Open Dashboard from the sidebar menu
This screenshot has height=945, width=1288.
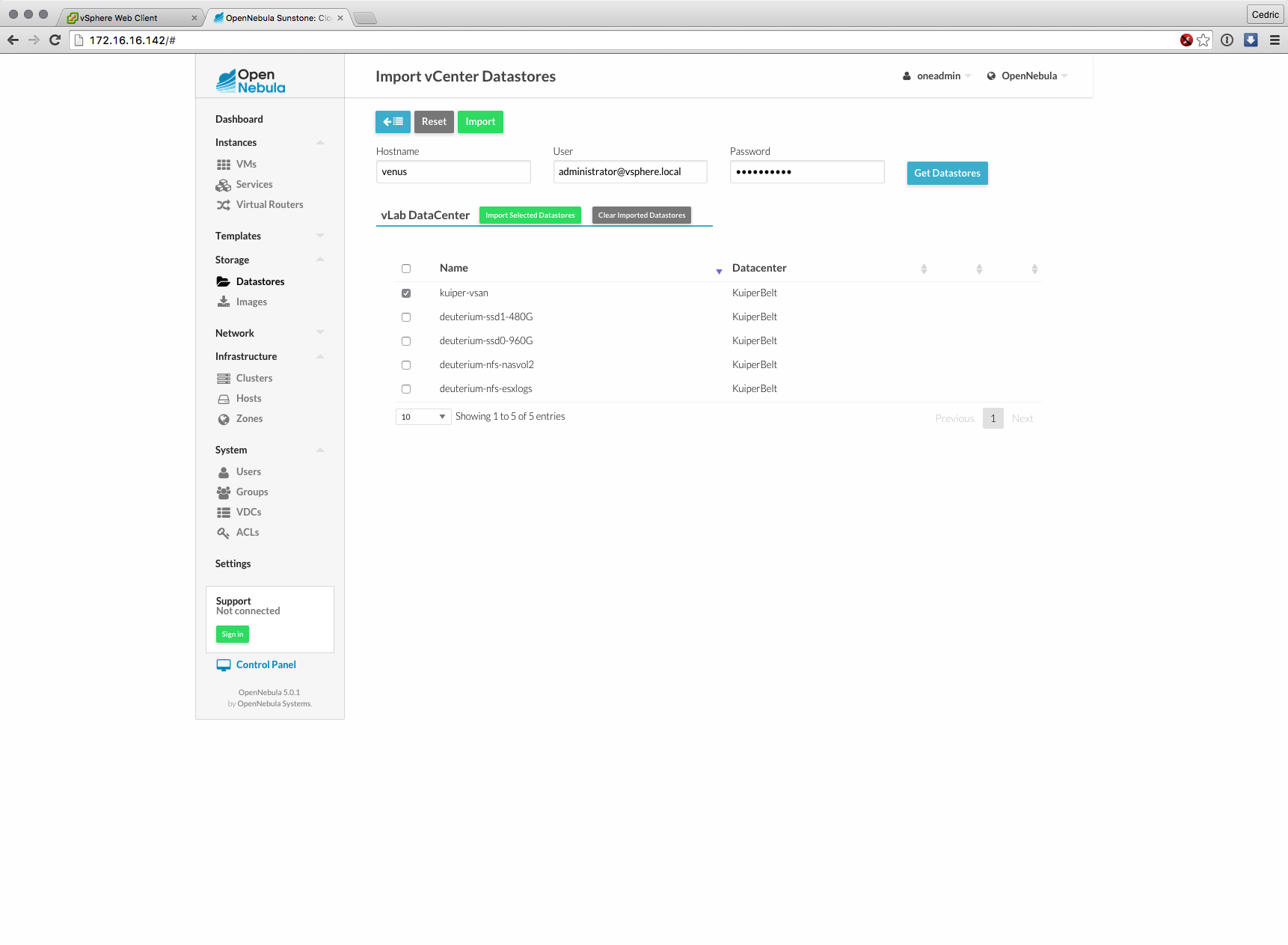[239, 120]
